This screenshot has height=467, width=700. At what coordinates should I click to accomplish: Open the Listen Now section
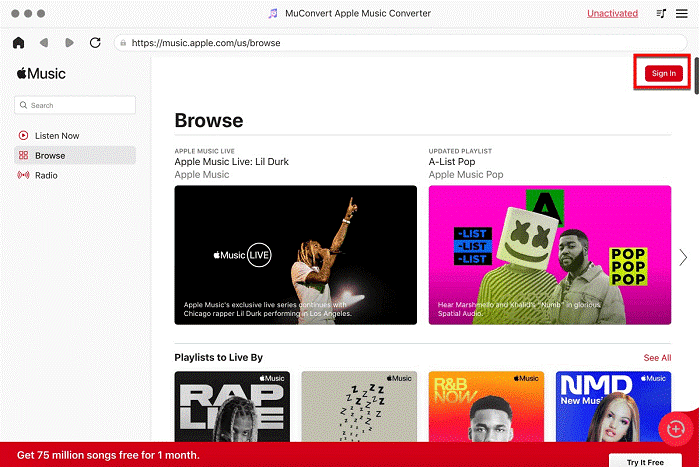[x=56, y=135]
